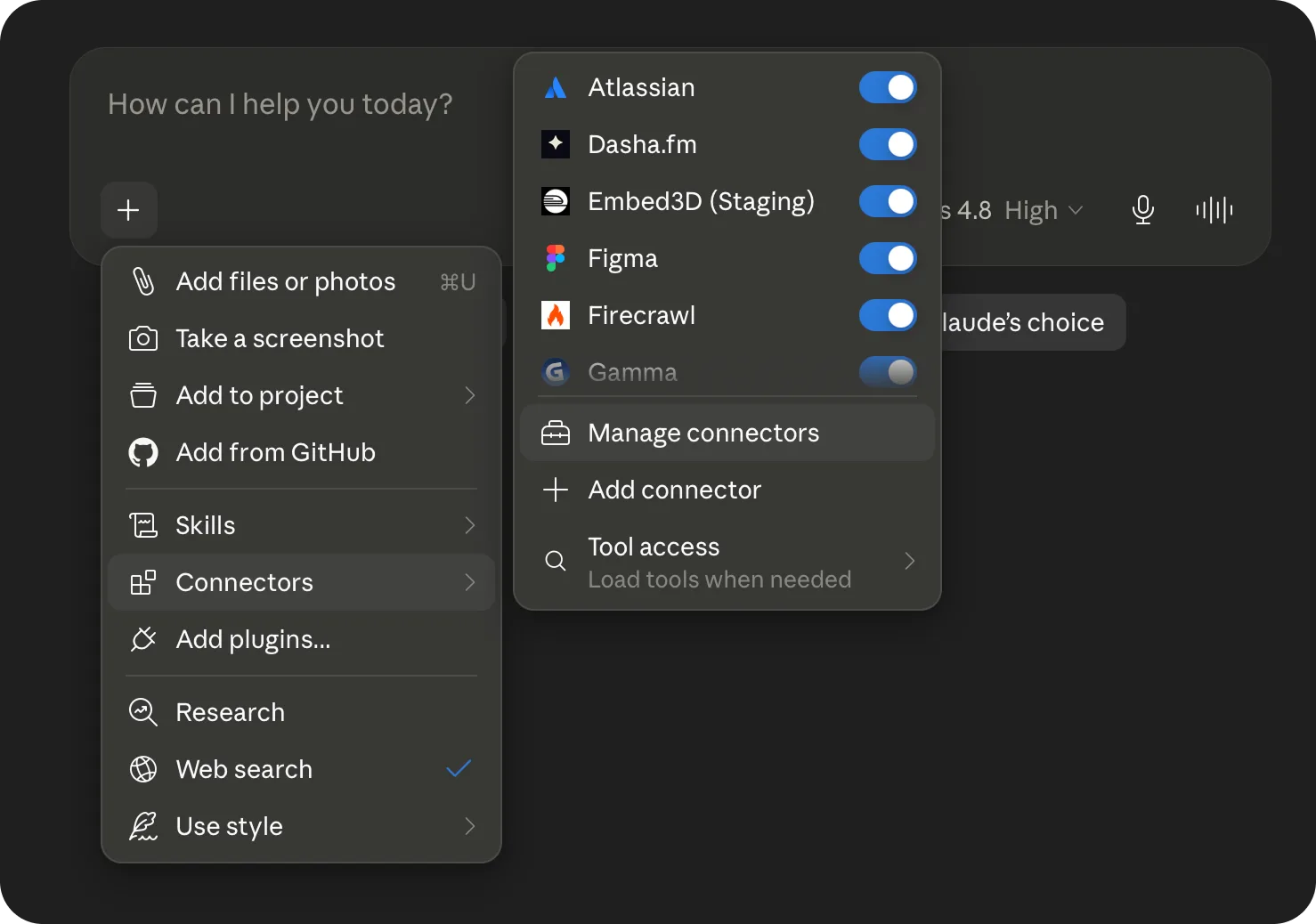Click the Atlassian connector name
This screenshot has width=1316, height=924.
click(641, 87)
